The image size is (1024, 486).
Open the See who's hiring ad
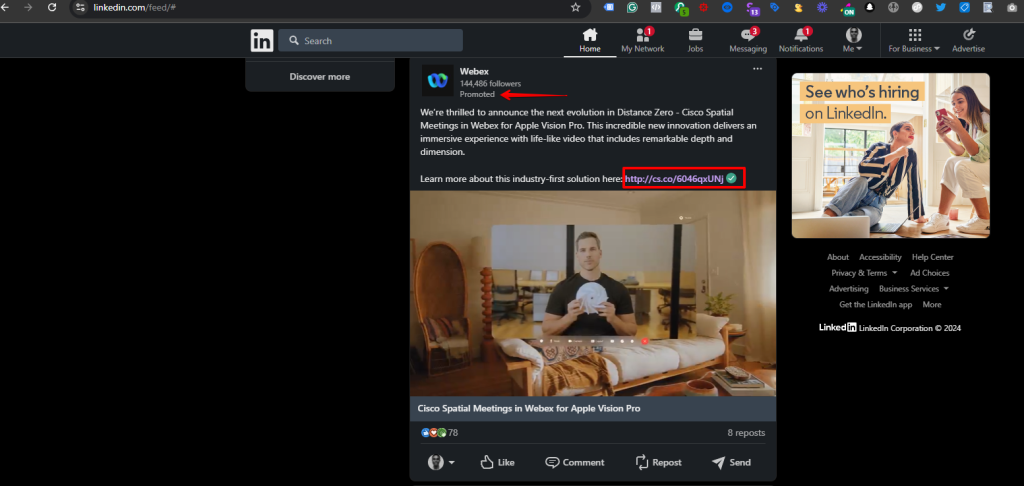click(x=891, y=155)
